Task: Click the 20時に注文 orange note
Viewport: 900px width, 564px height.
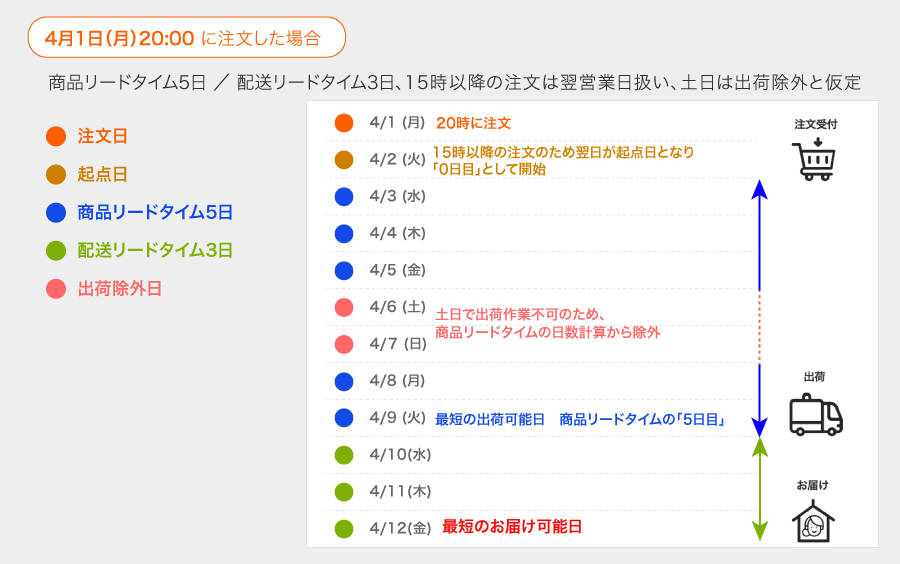Action: click(474, 123)
